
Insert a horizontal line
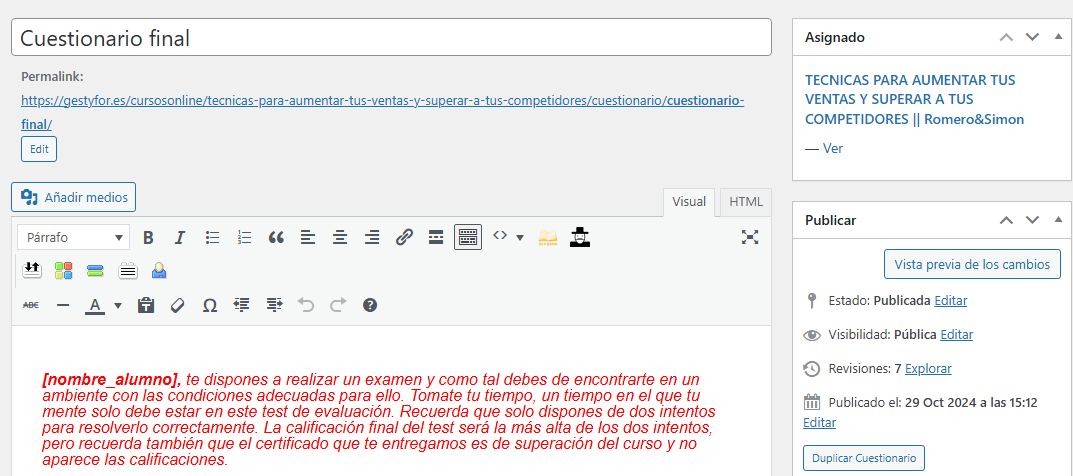pos(63,305)
